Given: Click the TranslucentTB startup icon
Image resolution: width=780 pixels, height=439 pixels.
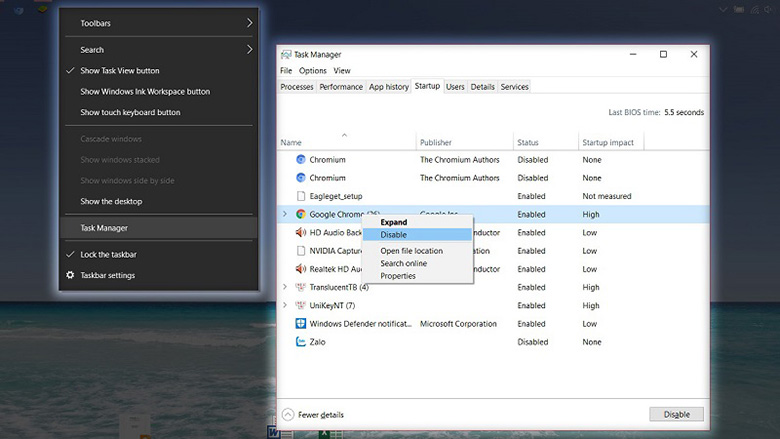Looking at the screenshot, I should coord(300,287).
